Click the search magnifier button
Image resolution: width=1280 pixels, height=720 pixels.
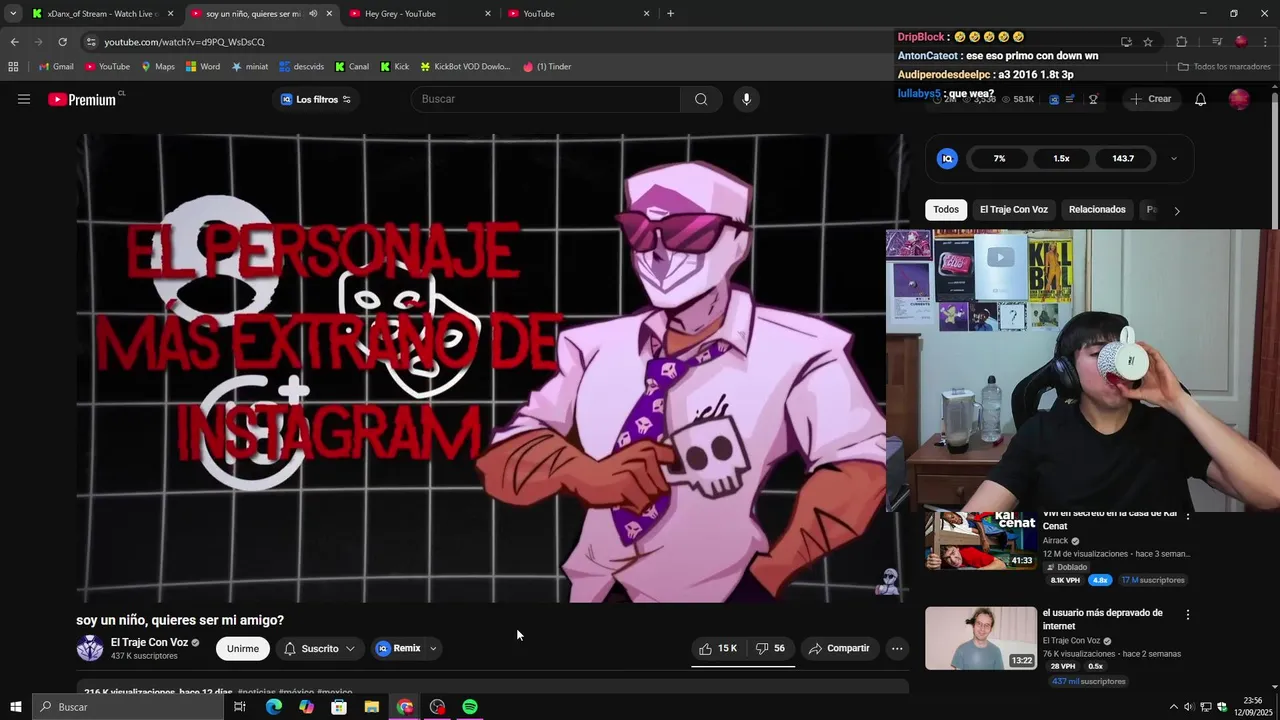[x=701, y=99]
